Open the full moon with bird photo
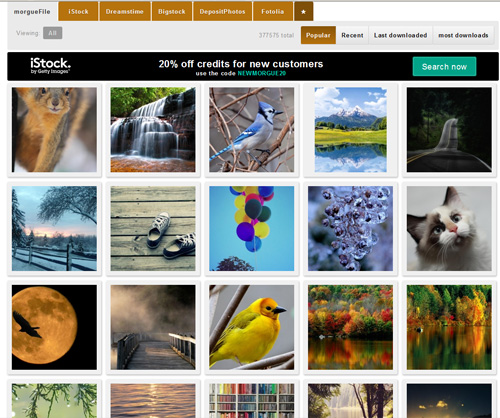This screenshot has height=418, width=500. click(54, 327)
